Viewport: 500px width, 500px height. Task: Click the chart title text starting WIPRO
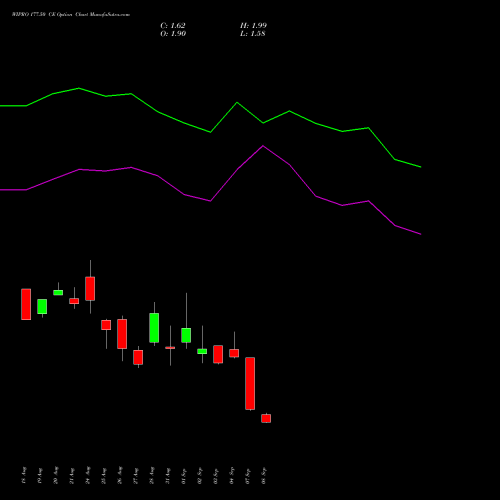coord(71,15)
